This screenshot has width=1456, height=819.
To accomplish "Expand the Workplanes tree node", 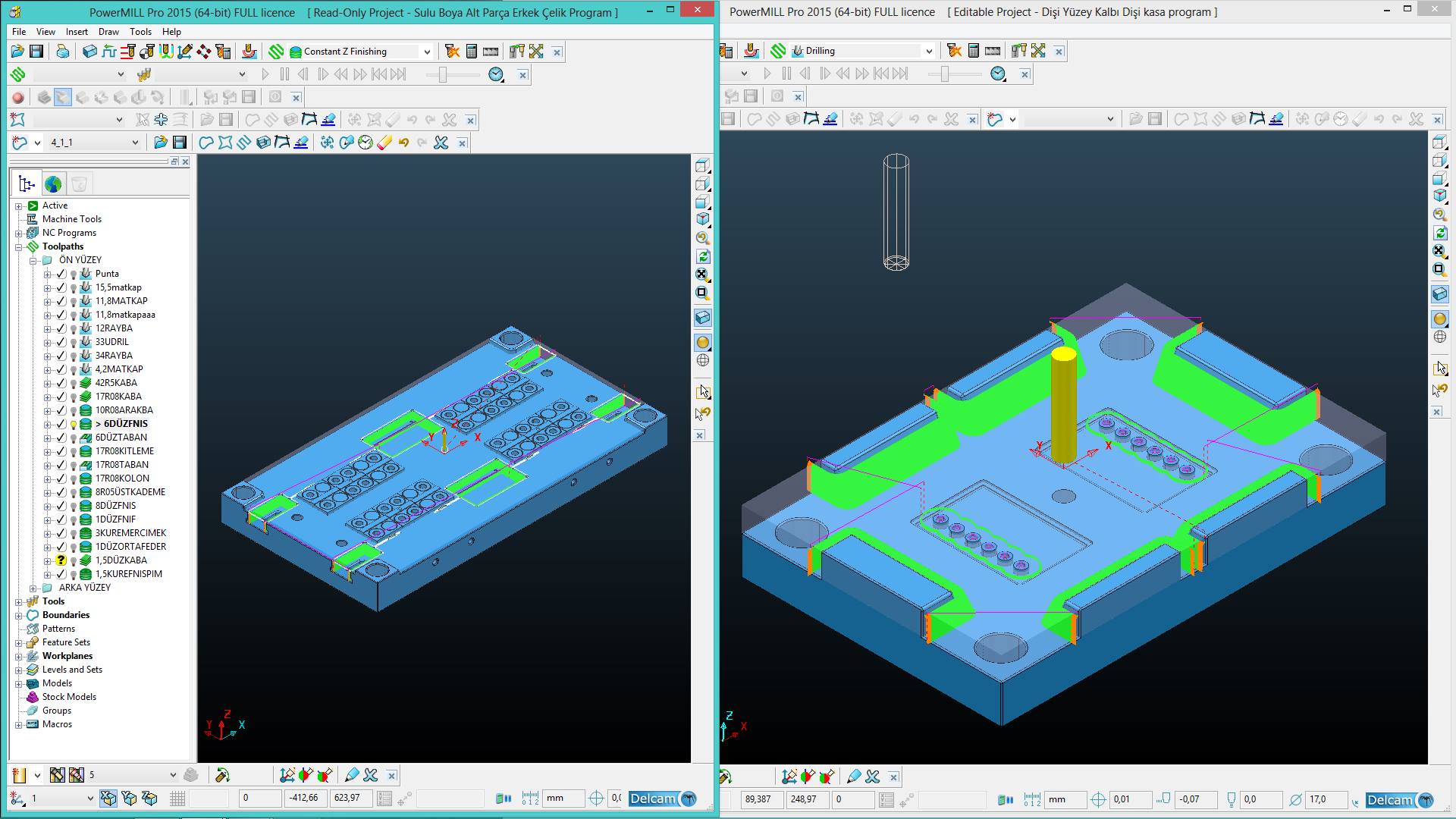I will 19,656.
